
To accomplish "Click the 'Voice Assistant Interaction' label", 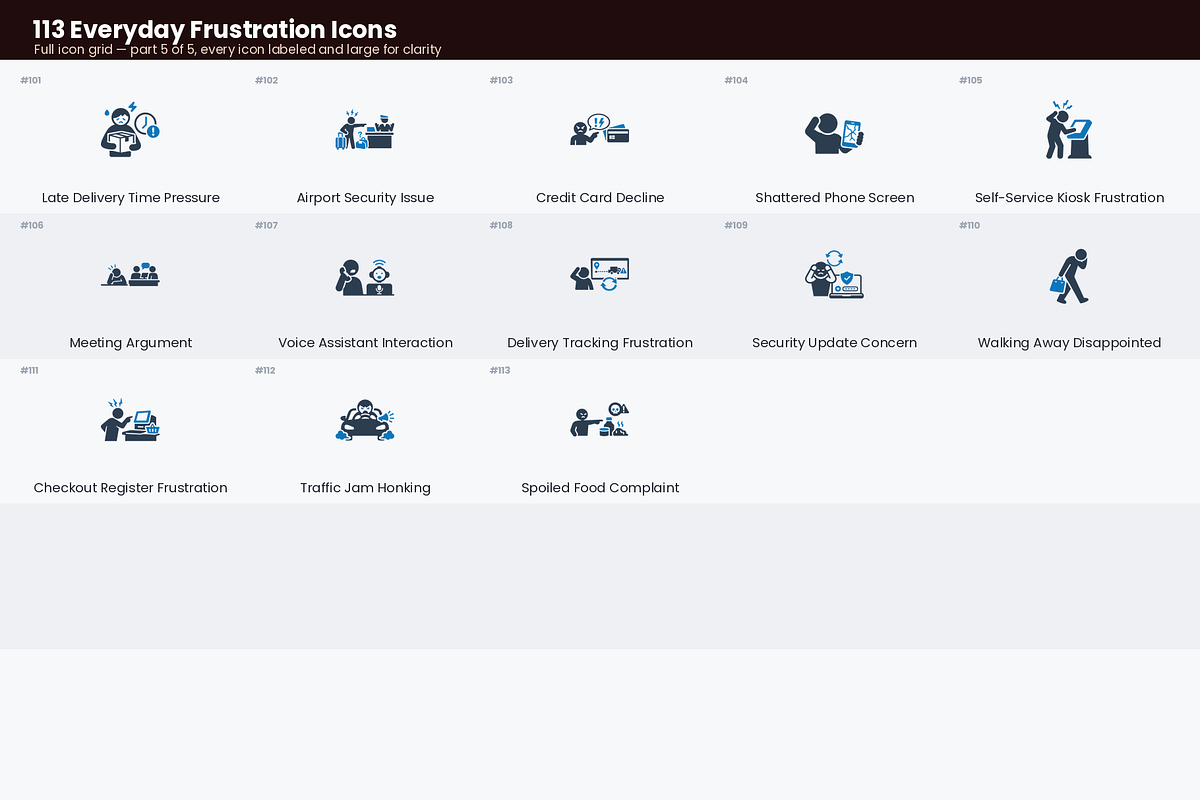I will (x=365, y=343).
